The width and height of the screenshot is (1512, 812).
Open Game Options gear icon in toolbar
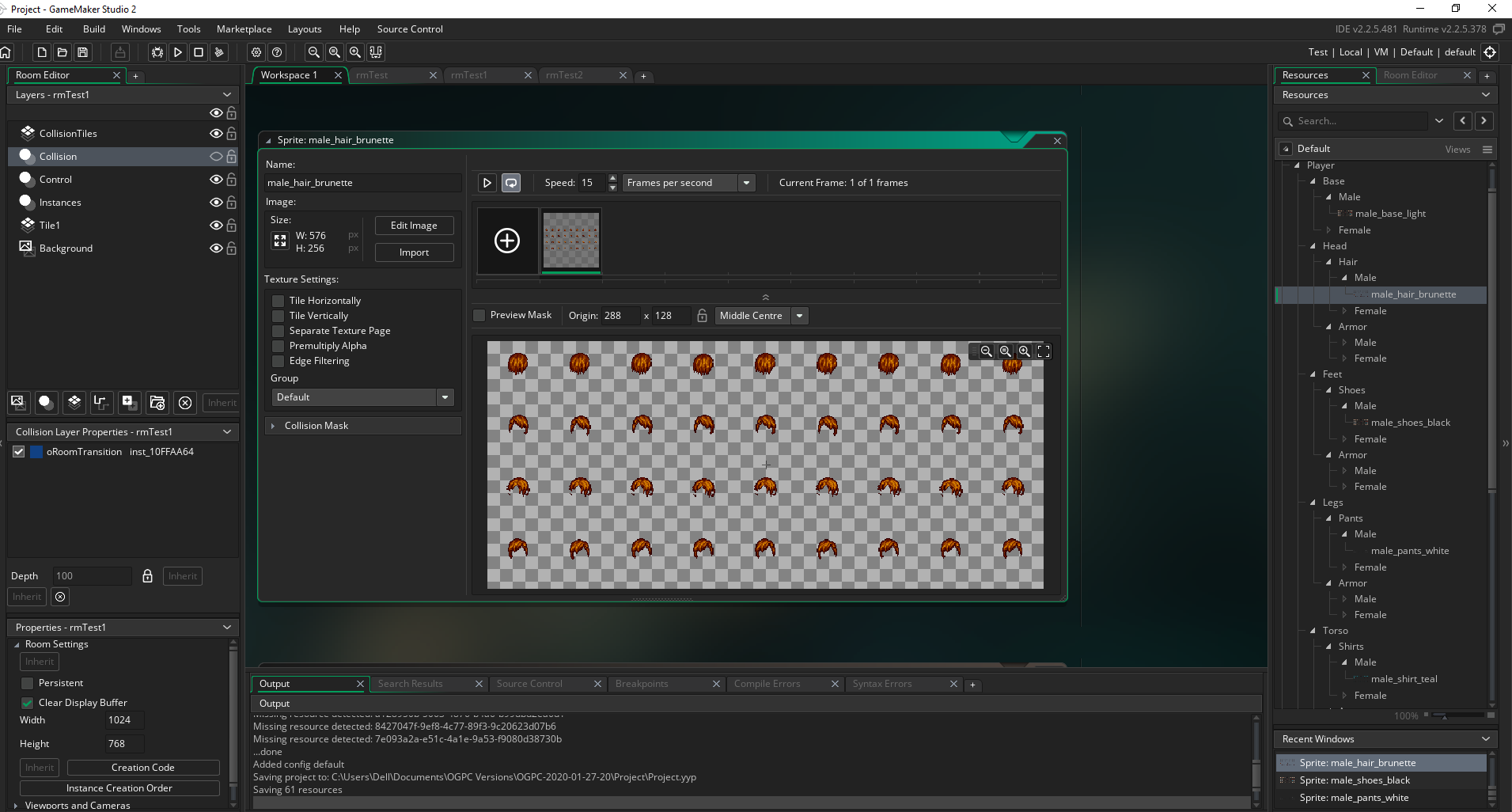(256, 52)
